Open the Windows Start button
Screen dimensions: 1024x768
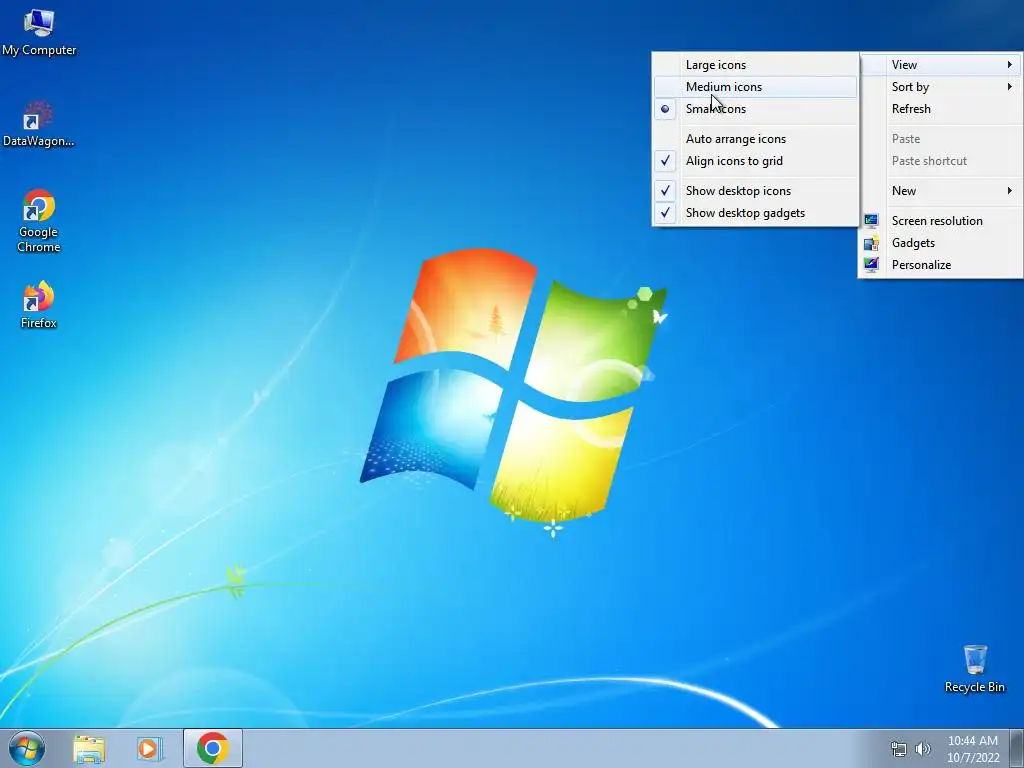click(27, 748)
